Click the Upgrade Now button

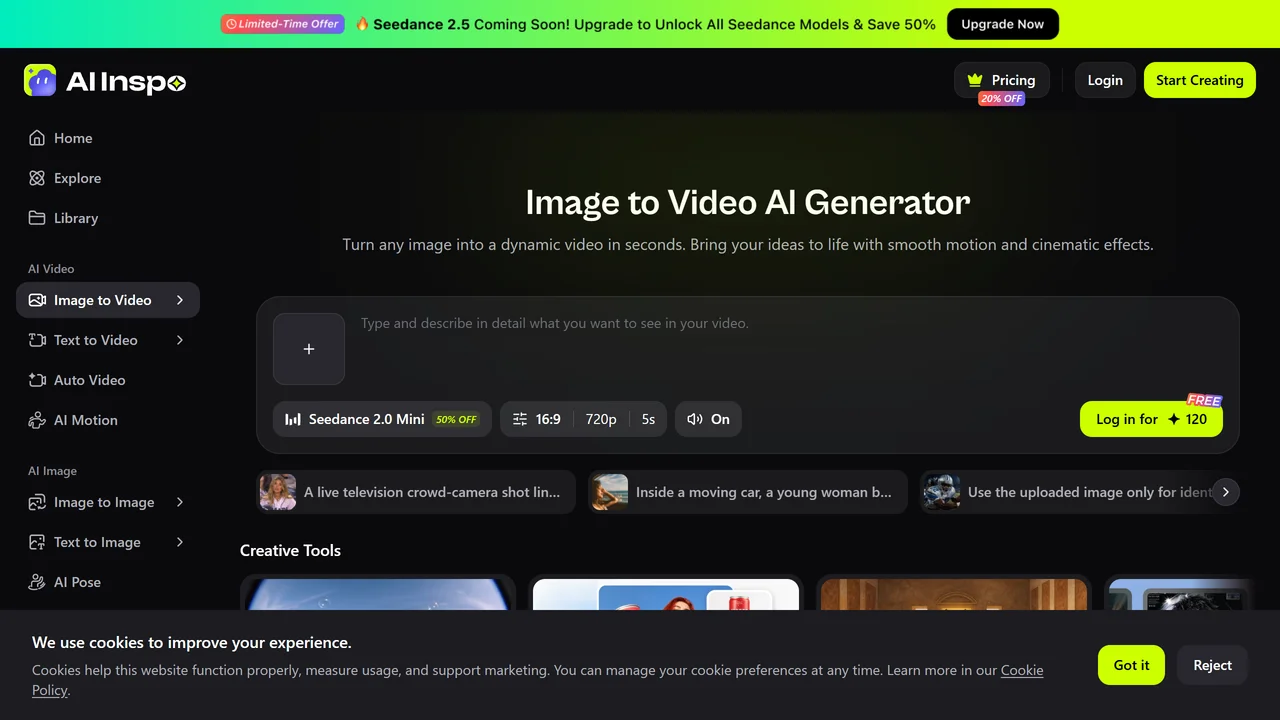[1002, 24]
